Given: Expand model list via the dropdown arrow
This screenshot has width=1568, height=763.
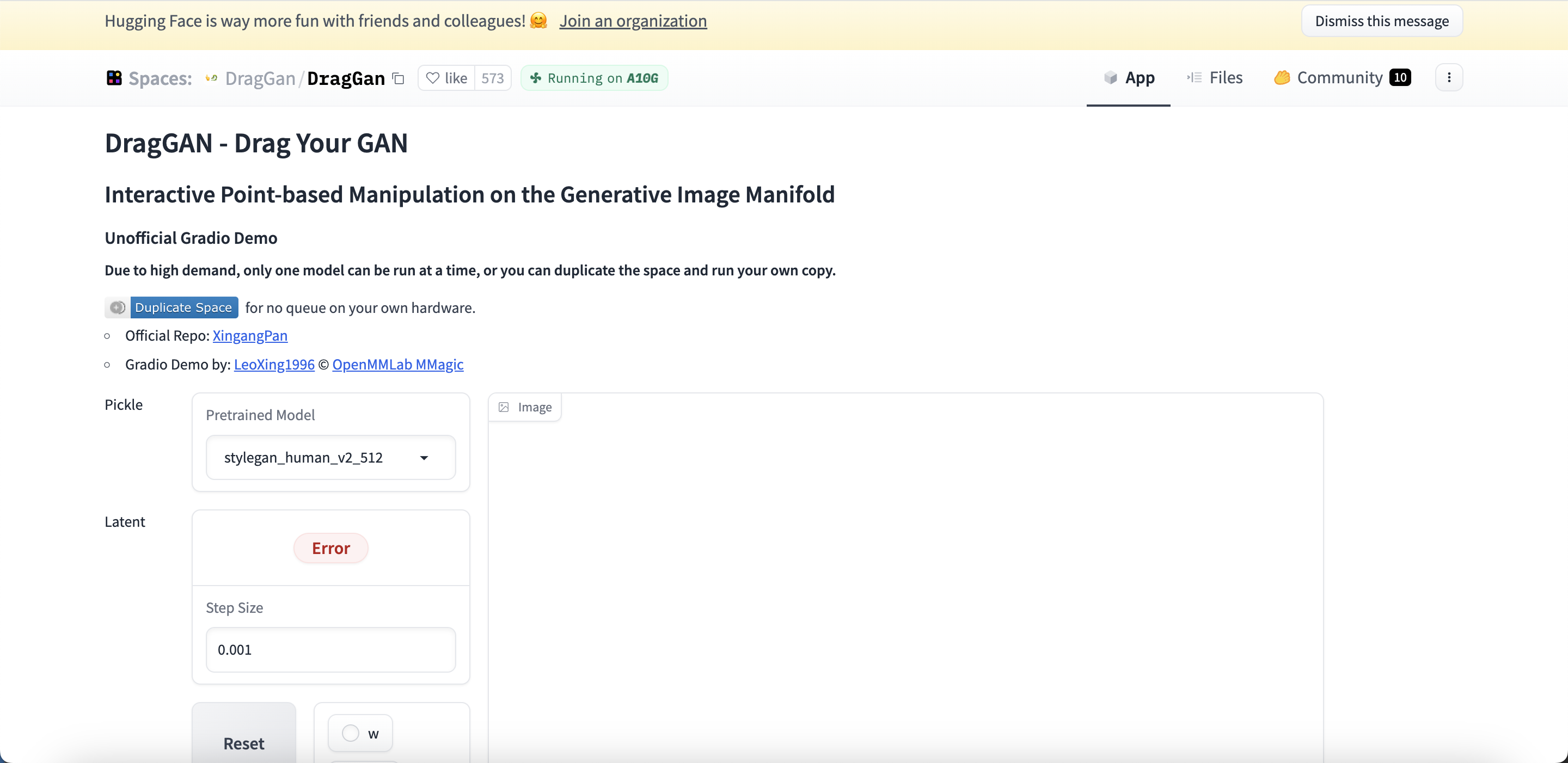Looking at the screenshot, I should pyautogui.click(x=424, y=458).
